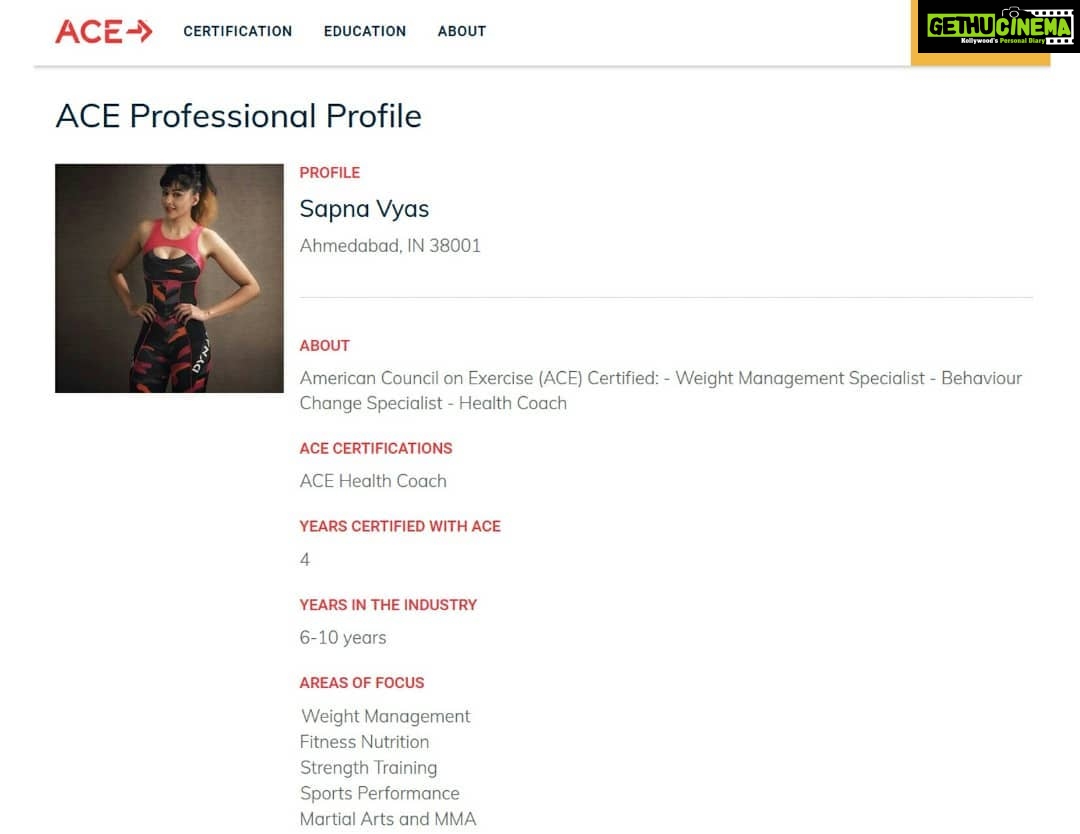The image size is (1080, 834).
Task: Click the Sapna Vyas profile photo
Action: [x=169, y=278]
